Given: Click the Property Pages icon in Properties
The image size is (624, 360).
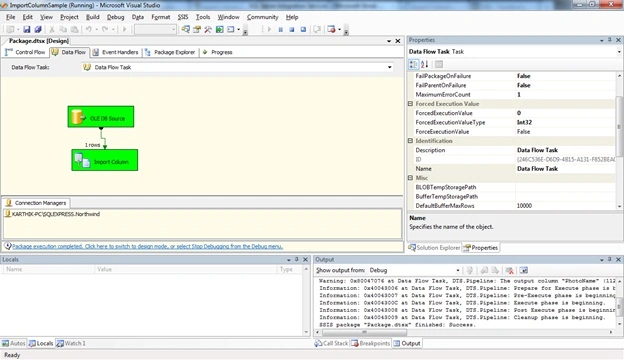Looking at the screenshot, I should (x=439, y=64).
